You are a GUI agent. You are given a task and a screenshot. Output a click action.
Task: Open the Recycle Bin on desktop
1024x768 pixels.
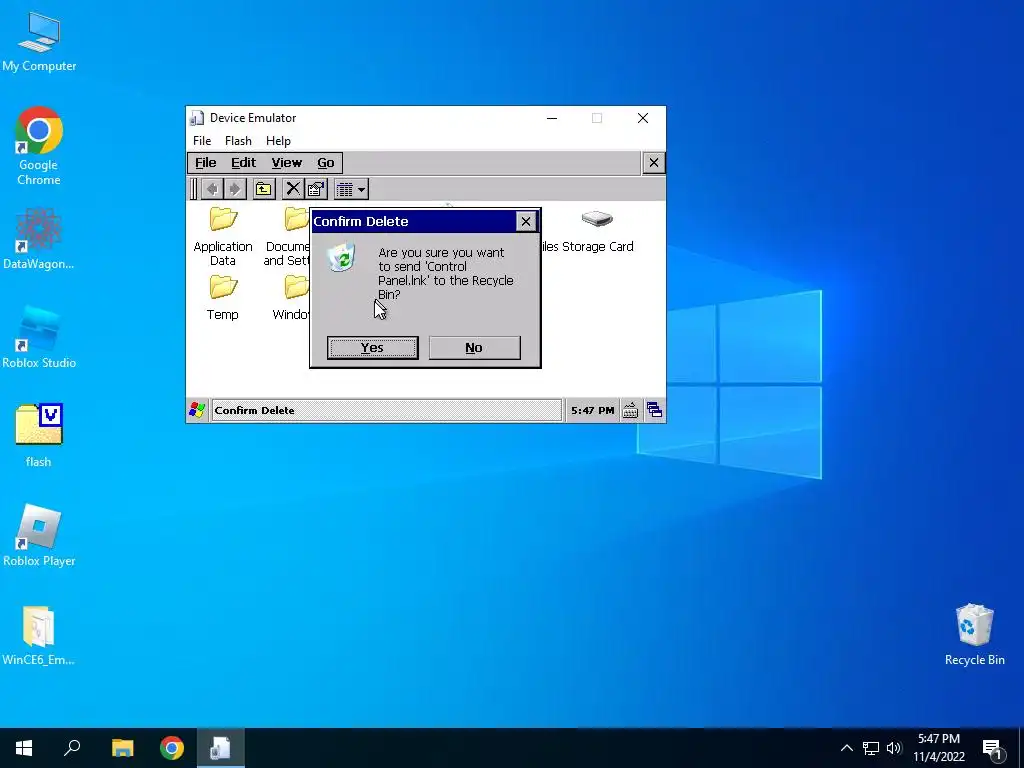[x=974, y=635]
